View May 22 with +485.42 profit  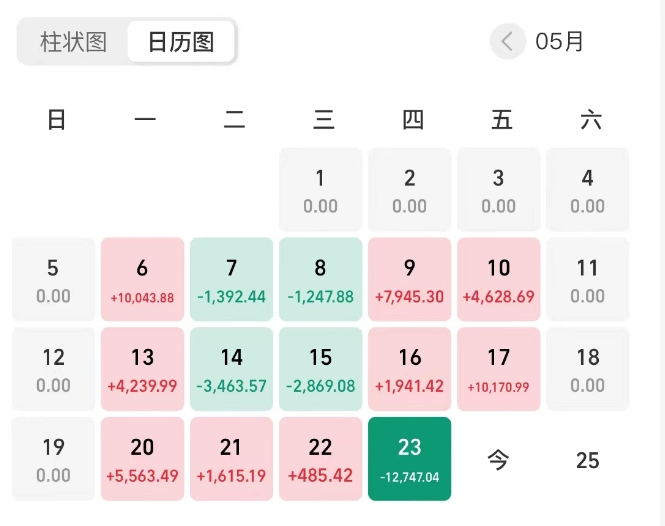pyautogui.click(x=320, y=459)
